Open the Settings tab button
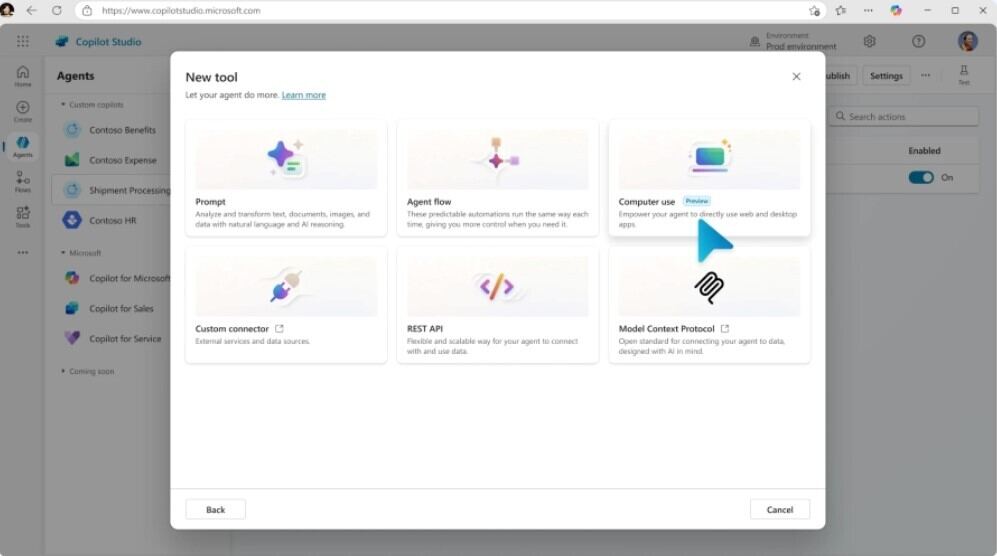The image size is (997, 556). [x=886, y=76]
